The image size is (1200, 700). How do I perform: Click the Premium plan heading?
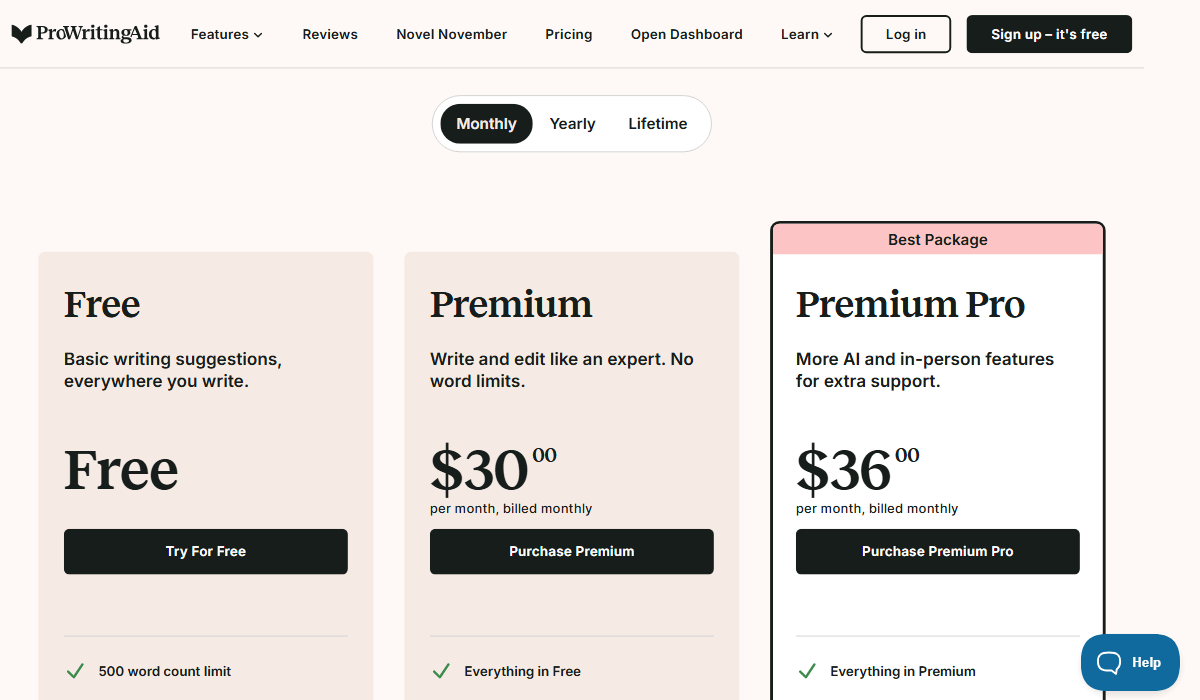pyautogui.click(x=511, y=304)
